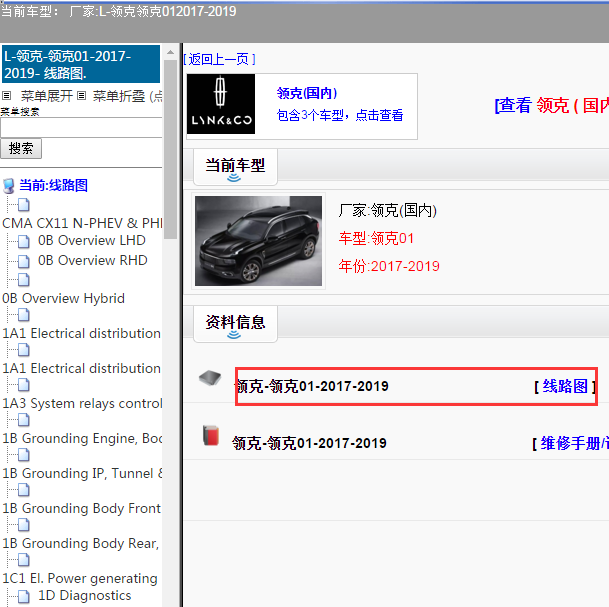
Task: Open 1A3 System relays control entry
Action: click(82, 404)
